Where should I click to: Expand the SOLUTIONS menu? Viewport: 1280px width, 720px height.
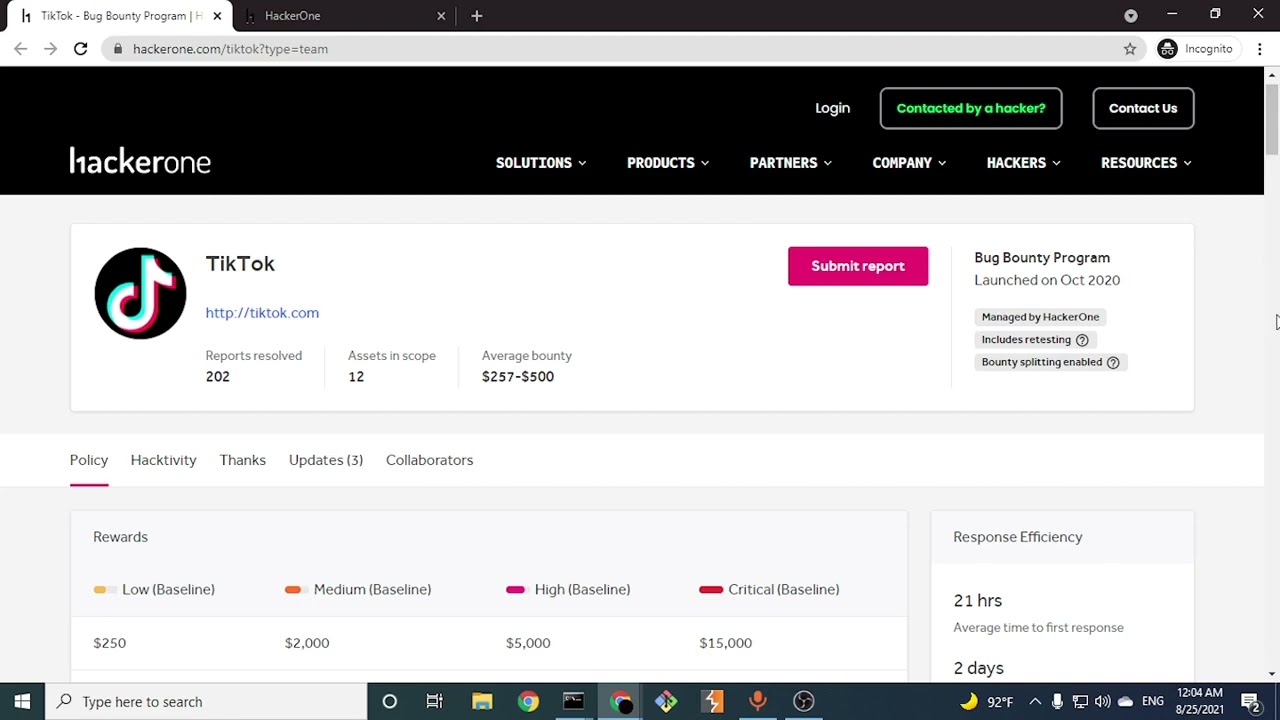tap(541, 163)
